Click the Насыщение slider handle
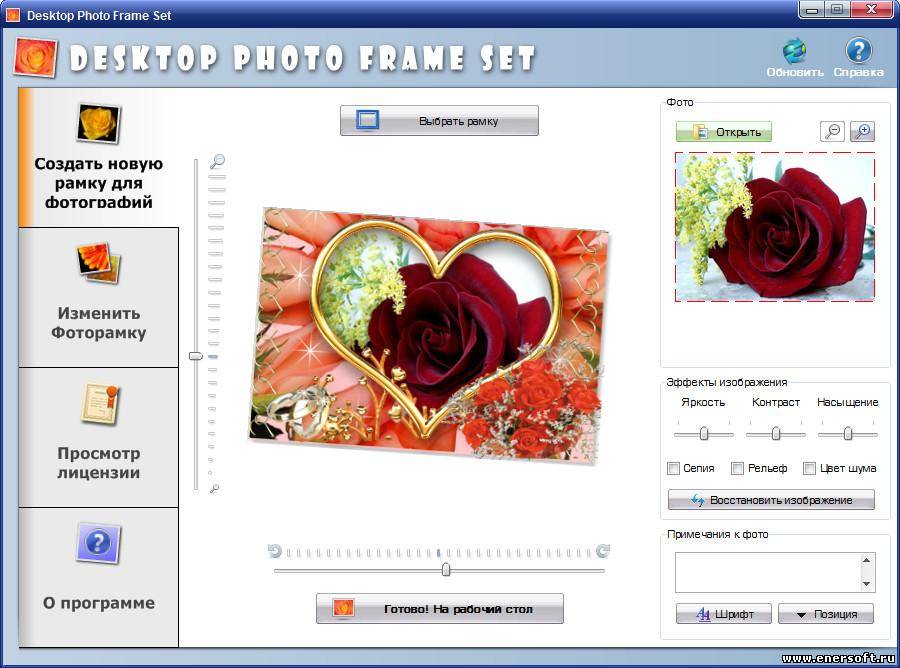Viewport: 900px width, 668px height. tap(848, 434)
